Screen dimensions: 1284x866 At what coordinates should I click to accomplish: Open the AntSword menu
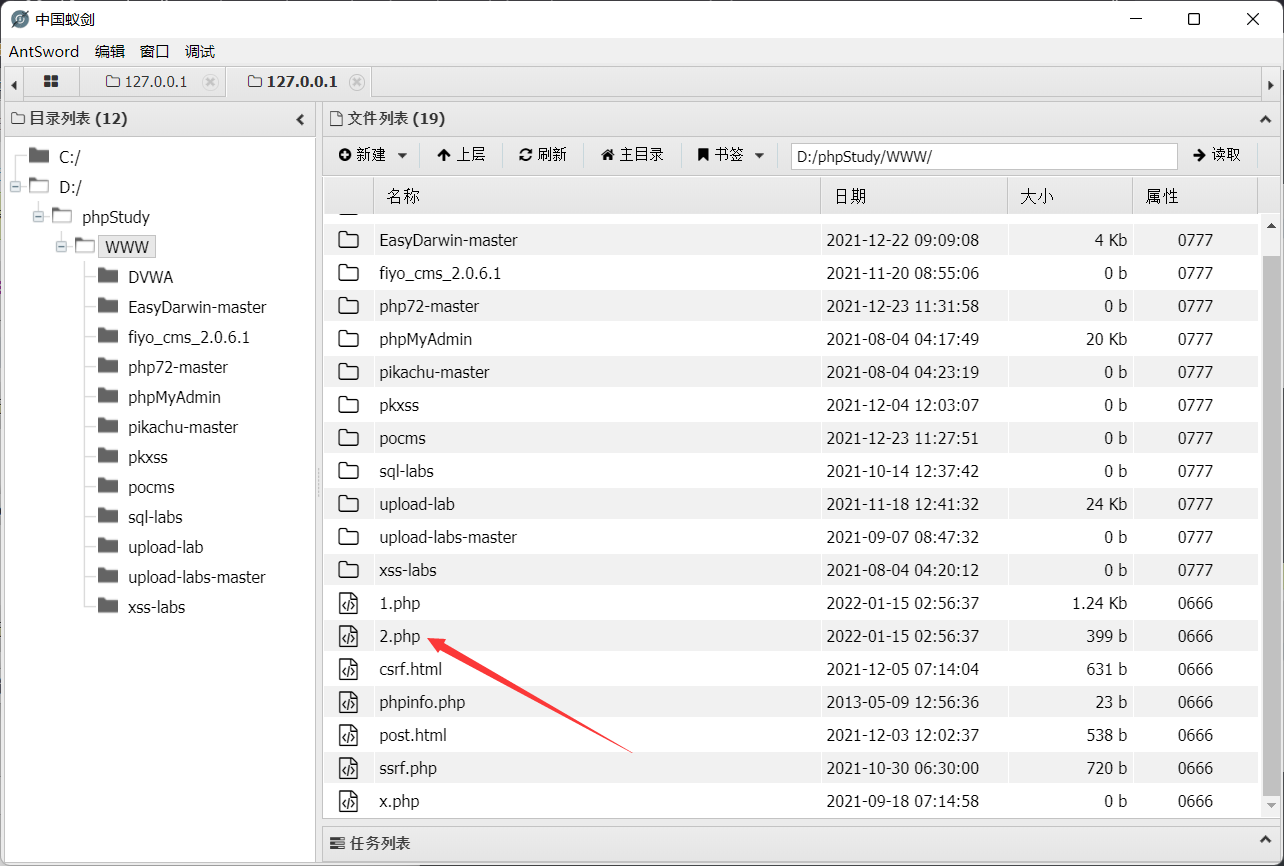coord(44,52)
